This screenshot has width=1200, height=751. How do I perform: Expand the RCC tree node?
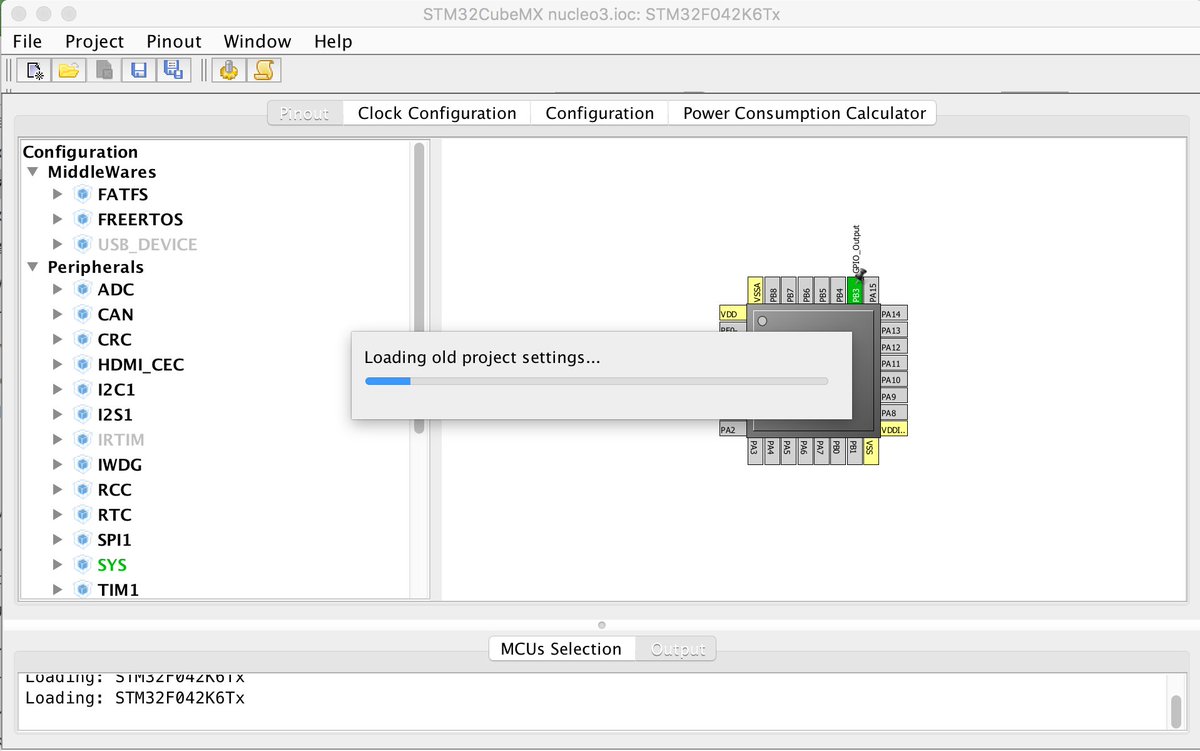tap(58, 489)
